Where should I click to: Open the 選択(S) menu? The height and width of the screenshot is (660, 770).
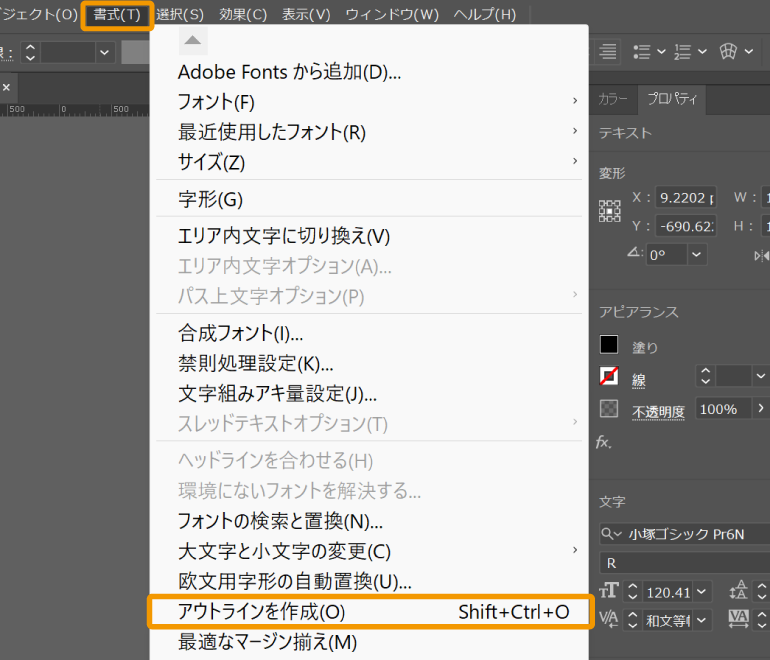pyautogui.click(x=180, y=15)
